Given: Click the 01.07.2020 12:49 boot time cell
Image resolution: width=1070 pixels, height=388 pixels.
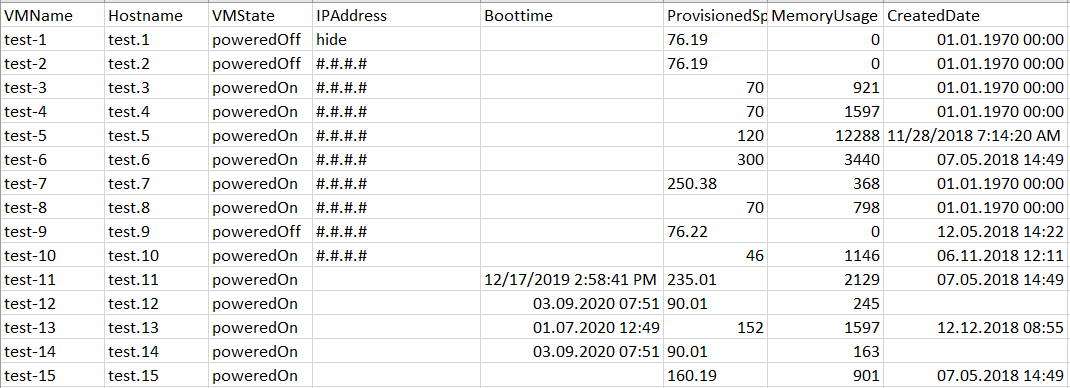Looking at the screenshot, I should tap(572, 327).
